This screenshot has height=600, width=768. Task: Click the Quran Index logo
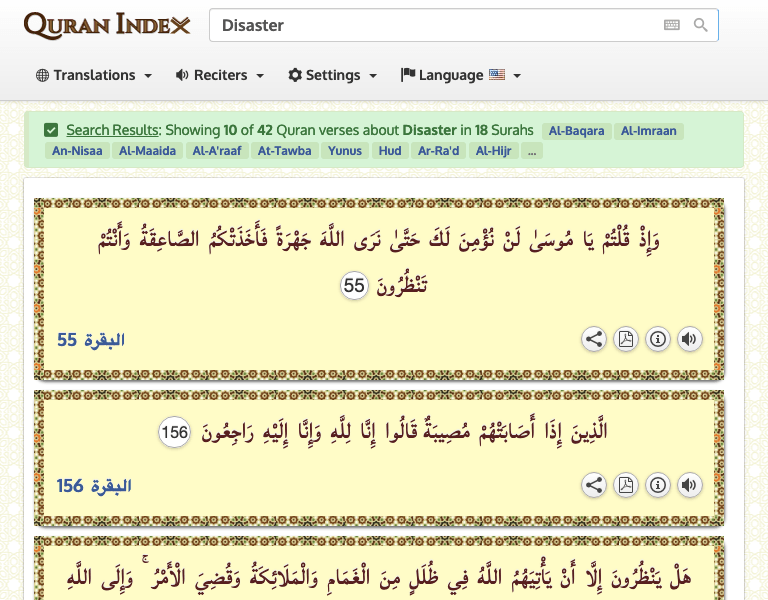pyautogui.click(x=107, y=25)
